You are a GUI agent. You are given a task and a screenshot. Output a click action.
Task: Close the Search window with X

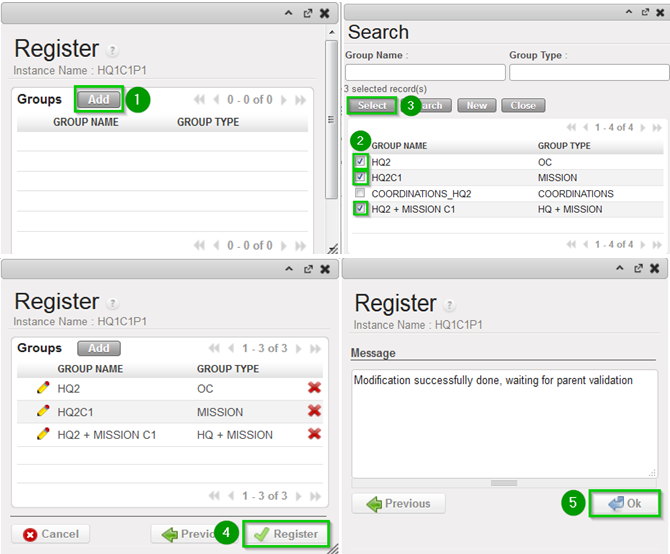click(x=660, y=12)
